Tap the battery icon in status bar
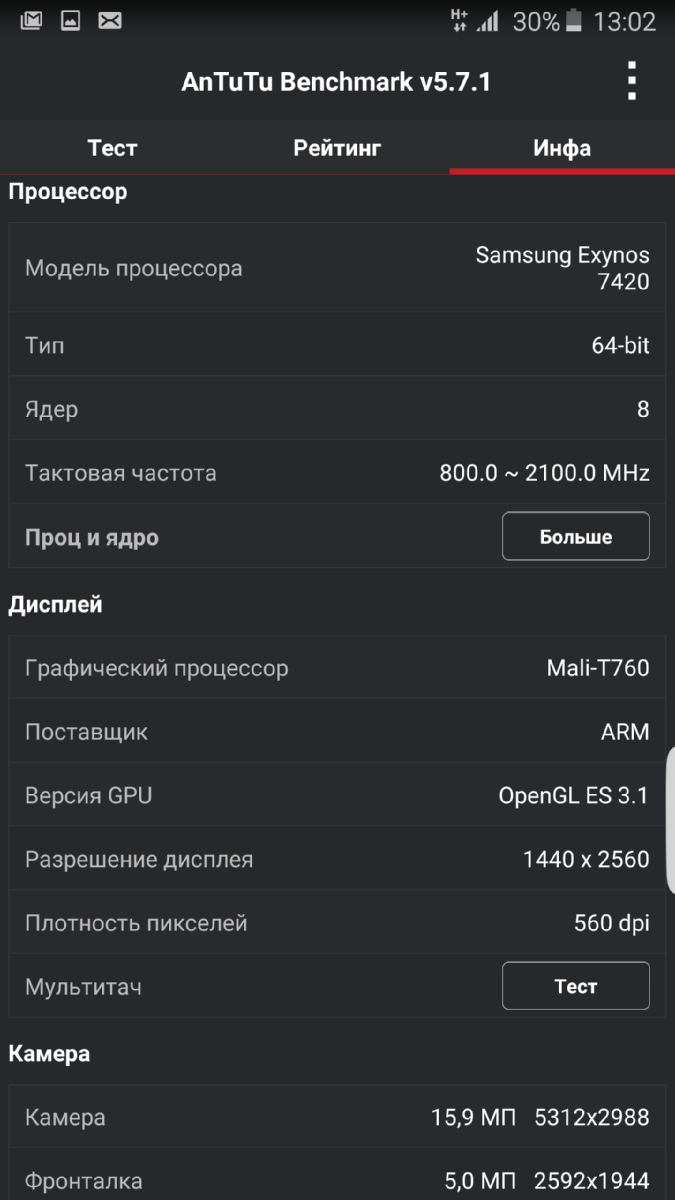 click(x=574, y=21)
